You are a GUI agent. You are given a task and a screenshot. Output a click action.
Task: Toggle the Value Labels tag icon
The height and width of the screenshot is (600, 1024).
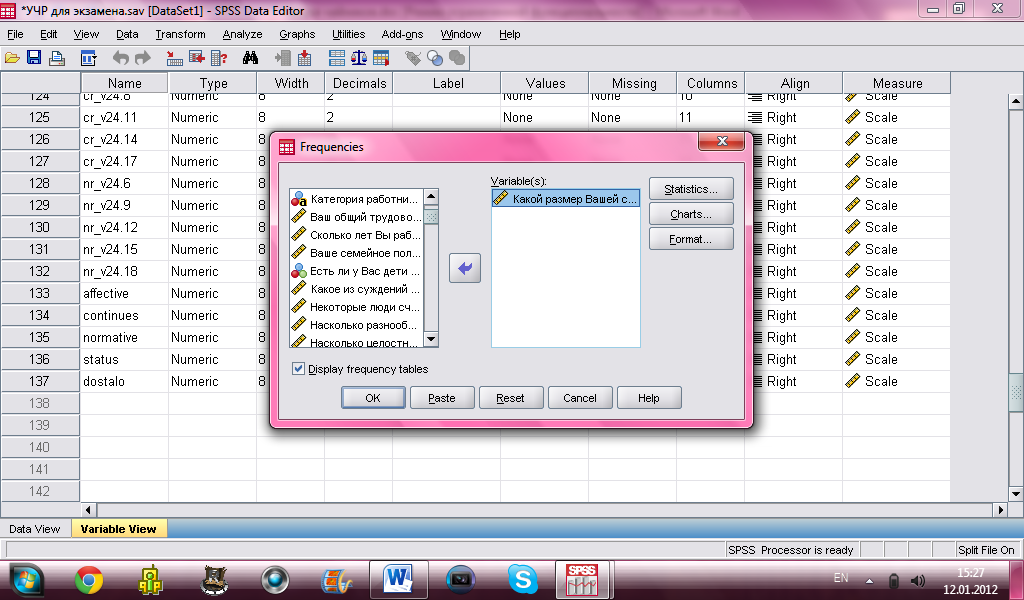click(413, 58)
